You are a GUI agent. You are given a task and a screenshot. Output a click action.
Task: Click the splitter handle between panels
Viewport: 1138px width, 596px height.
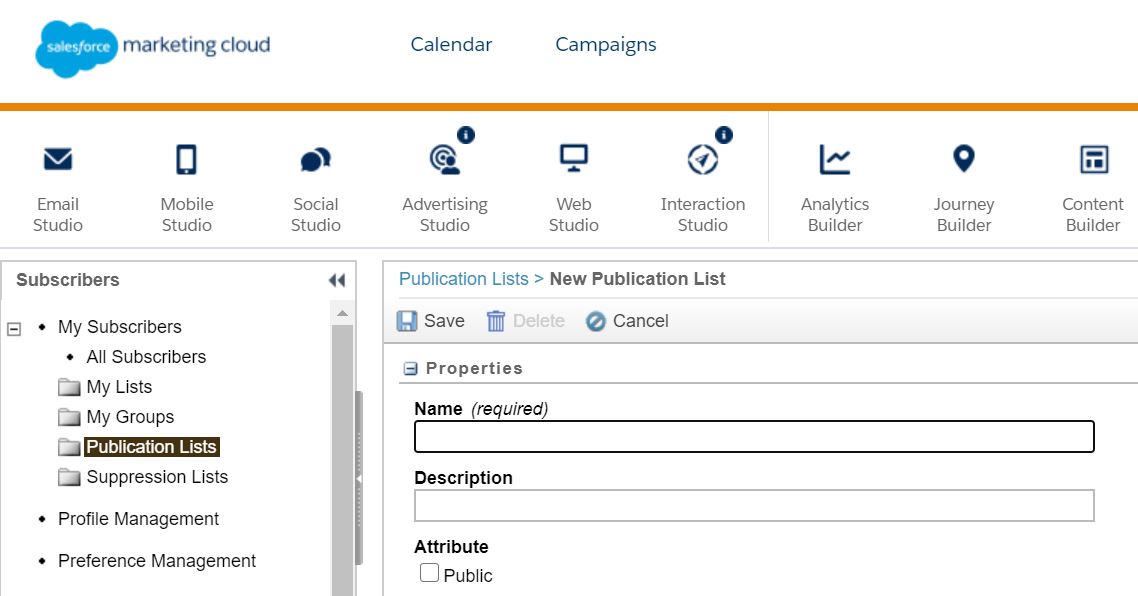click(359, 478)
